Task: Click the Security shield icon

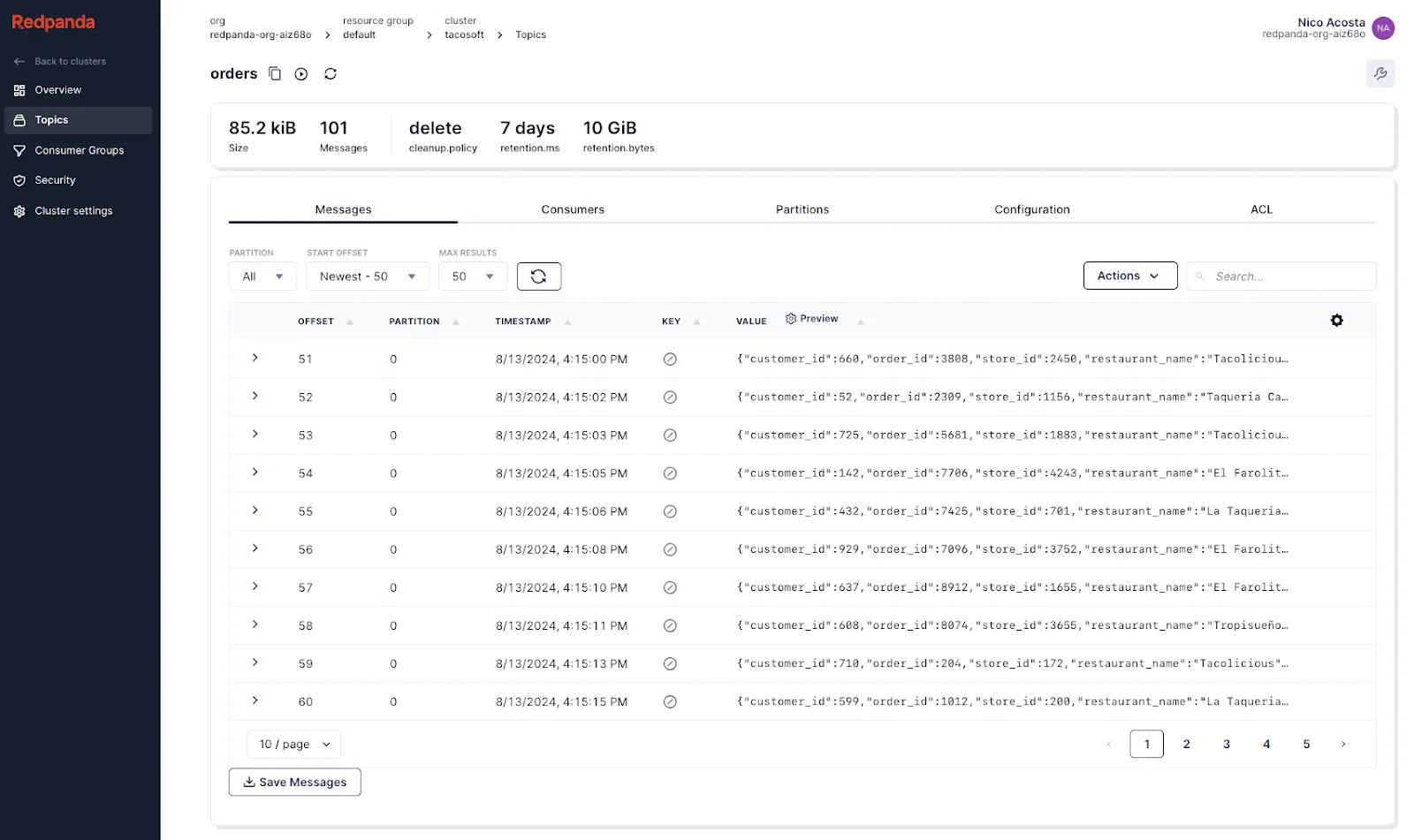Action: tap(19, 180)
